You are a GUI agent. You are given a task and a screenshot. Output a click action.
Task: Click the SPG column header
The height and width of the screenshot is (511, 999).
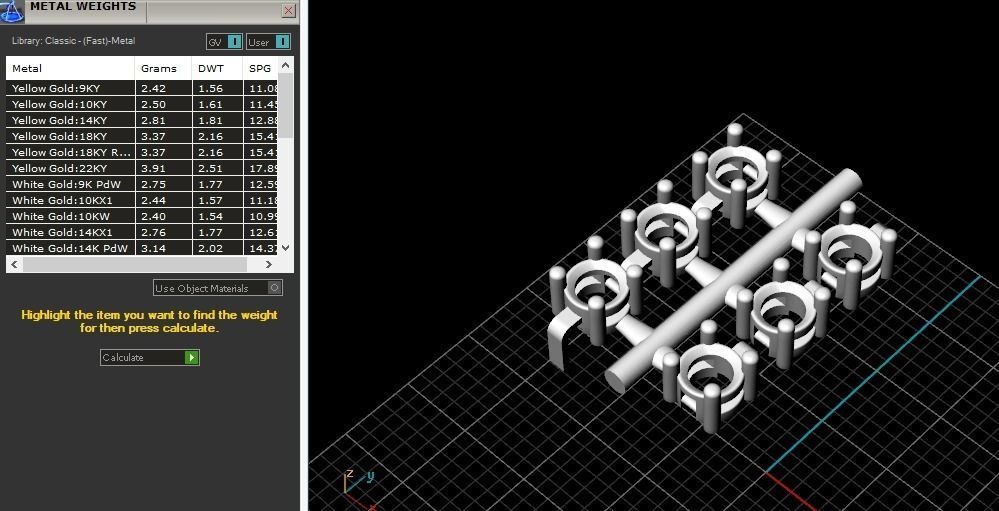[260, 68]
